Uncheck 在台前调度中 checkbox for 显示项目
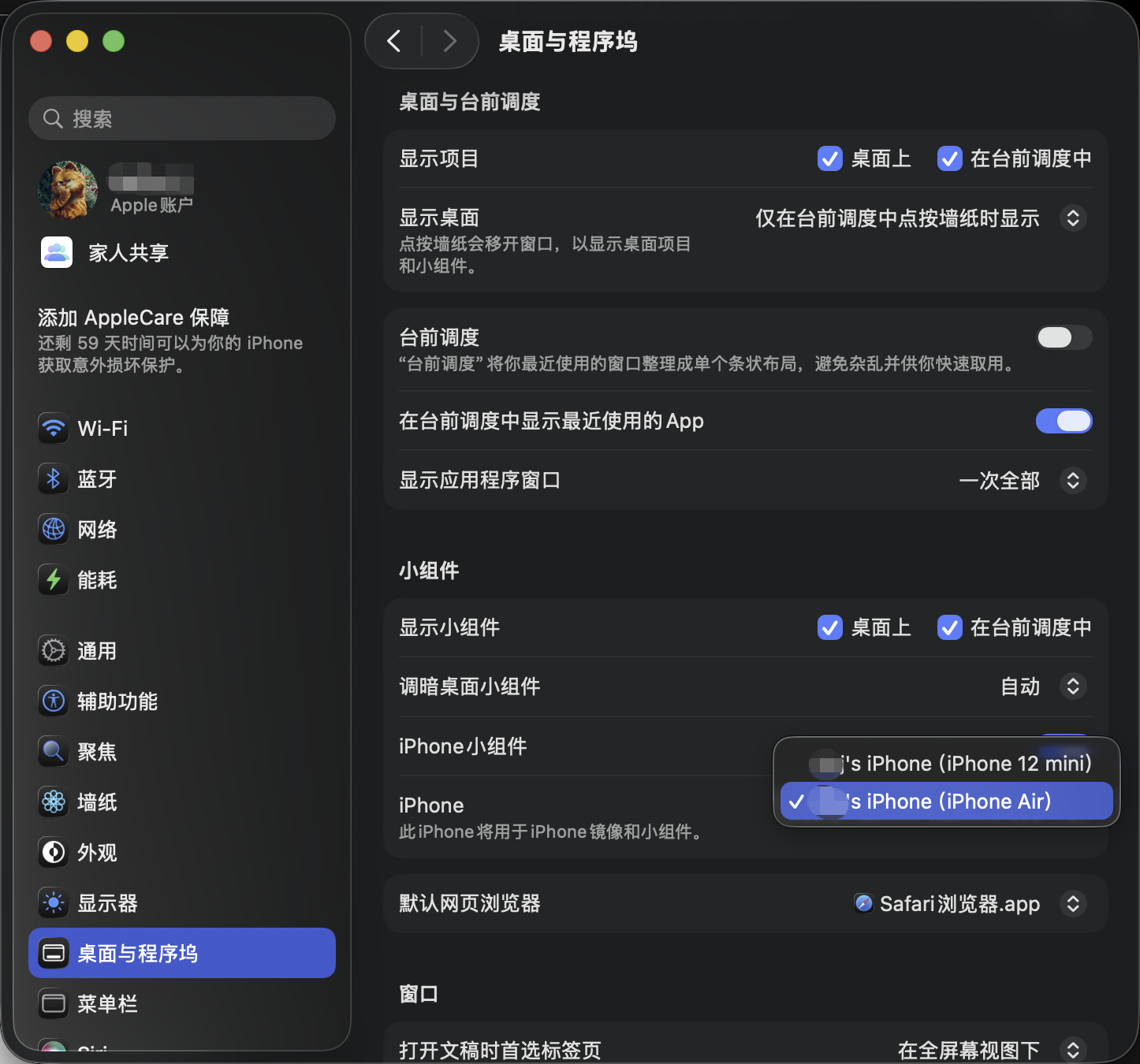 [x=949, y=158]
